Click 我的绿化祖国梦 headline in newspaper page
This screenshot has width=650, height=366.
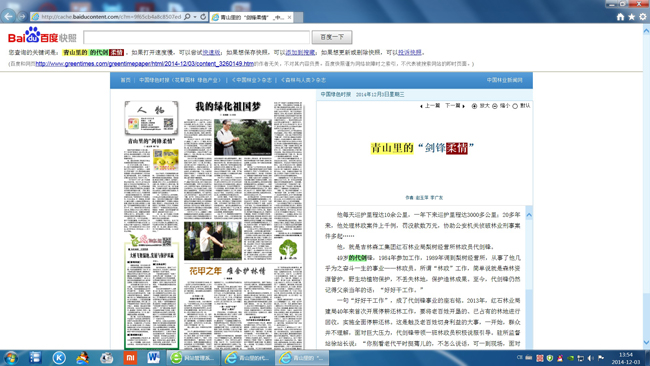coord(228,107)
